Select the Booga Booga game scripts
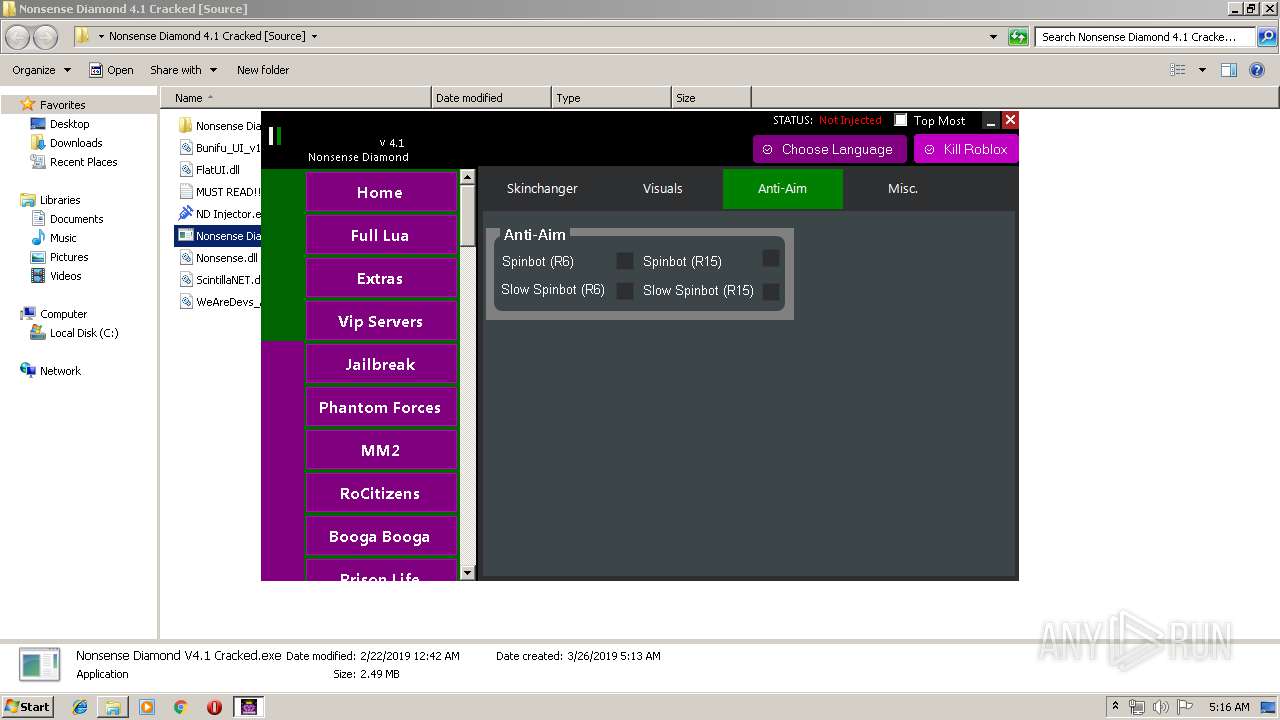1280x720 pixels. point(381,536)
